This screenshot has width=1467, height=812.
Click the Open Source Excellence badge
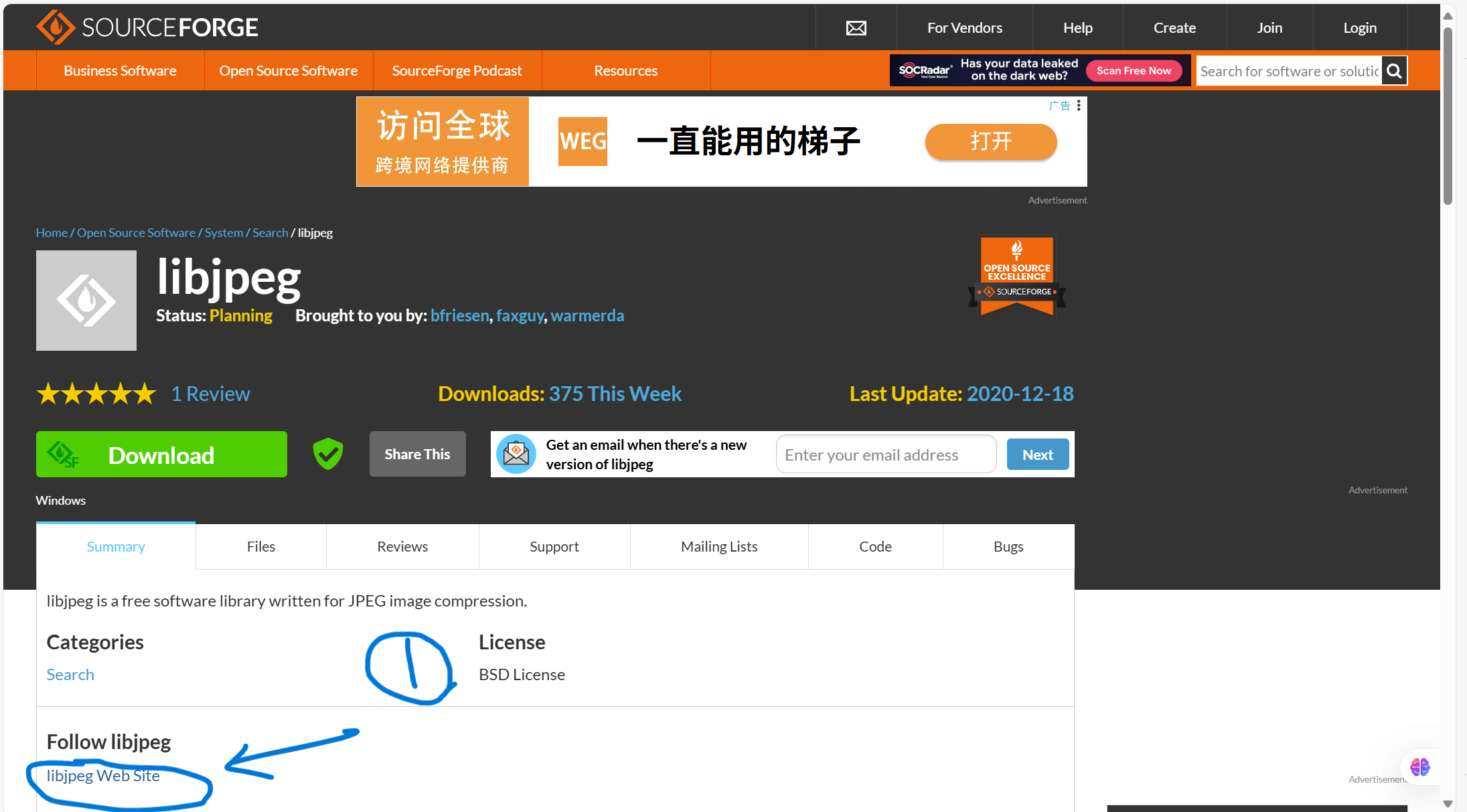(x=1016, y=276)
